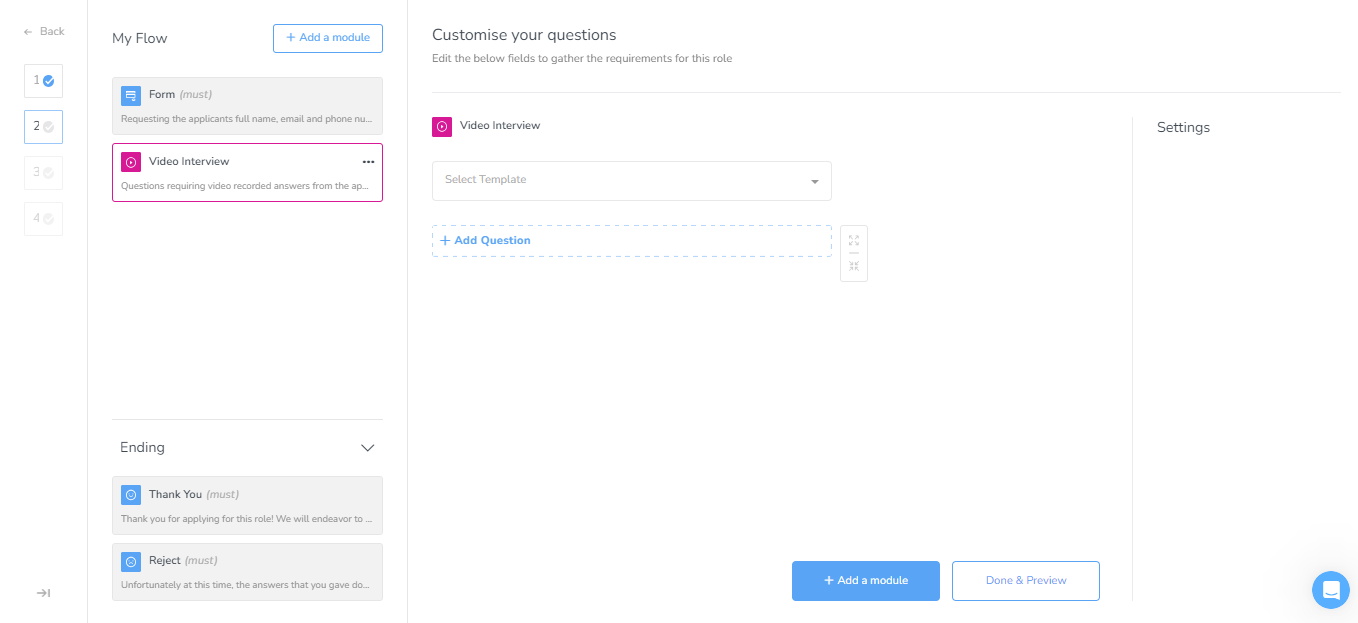Click the dashed Add Question box

pos(631,241)
